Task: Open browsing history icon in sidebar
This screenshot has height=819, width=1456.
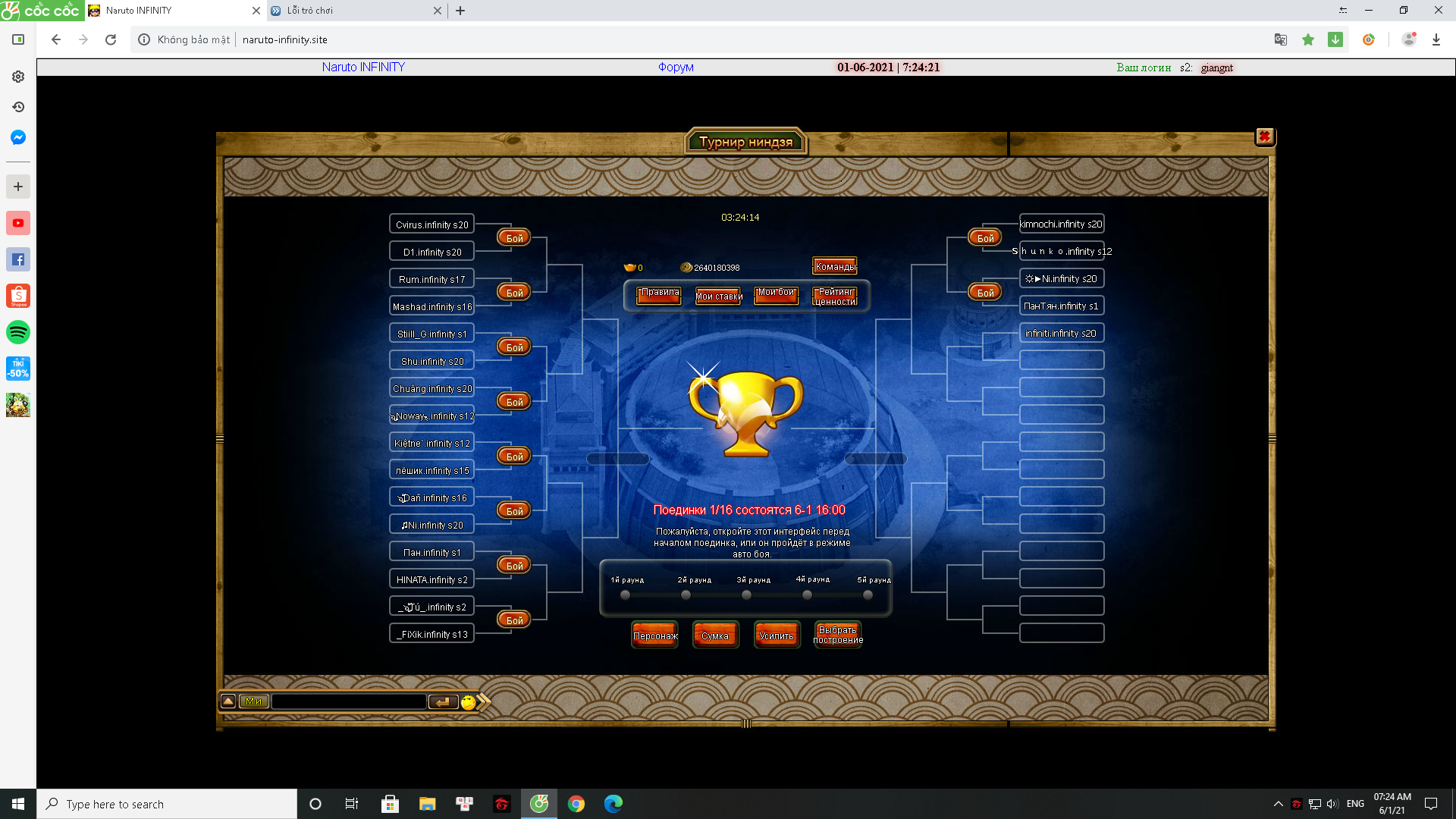Action: click(18, 107)
